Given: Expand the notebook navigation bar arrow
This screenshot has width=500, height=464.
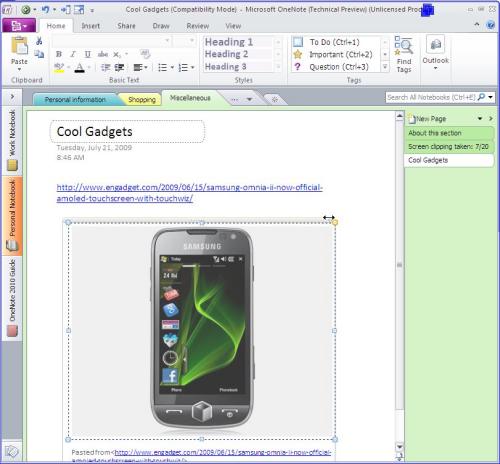Looking at the screenshot, I should pos(12,97).
